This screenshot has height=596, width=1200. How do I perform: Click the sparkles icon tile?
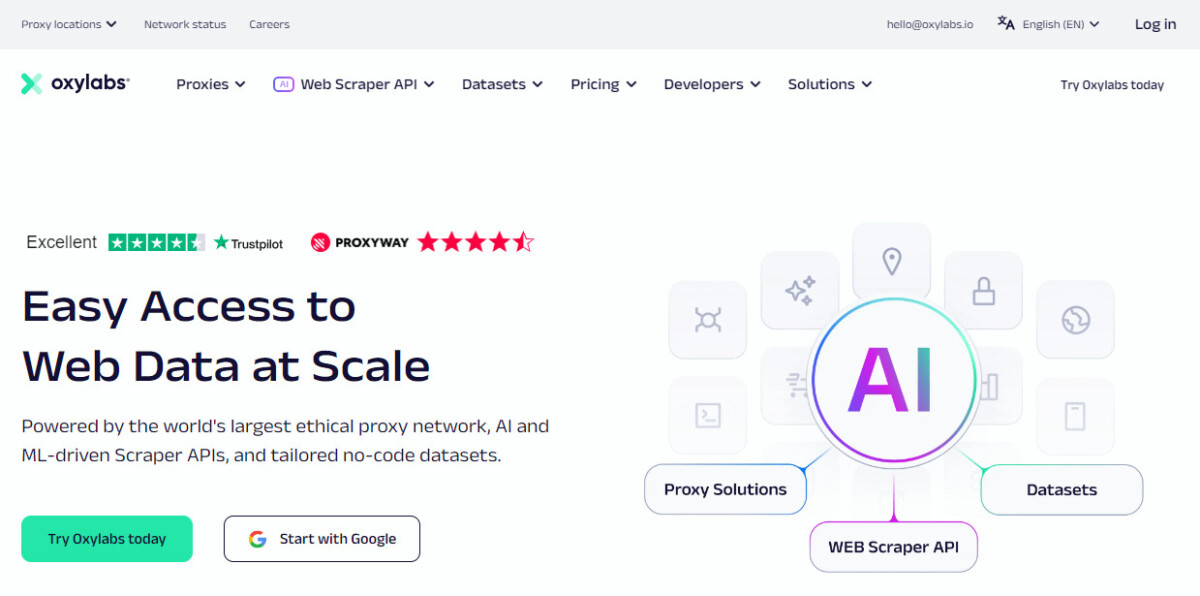click(800, 291)
